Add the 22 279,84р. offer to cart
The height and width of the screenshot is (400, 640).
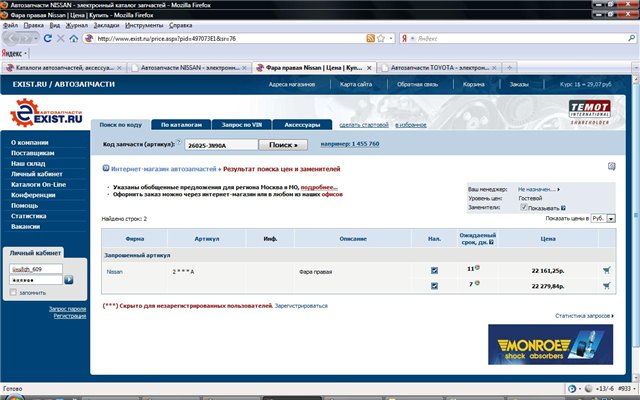pyautogui.click(x=607, y=286)
